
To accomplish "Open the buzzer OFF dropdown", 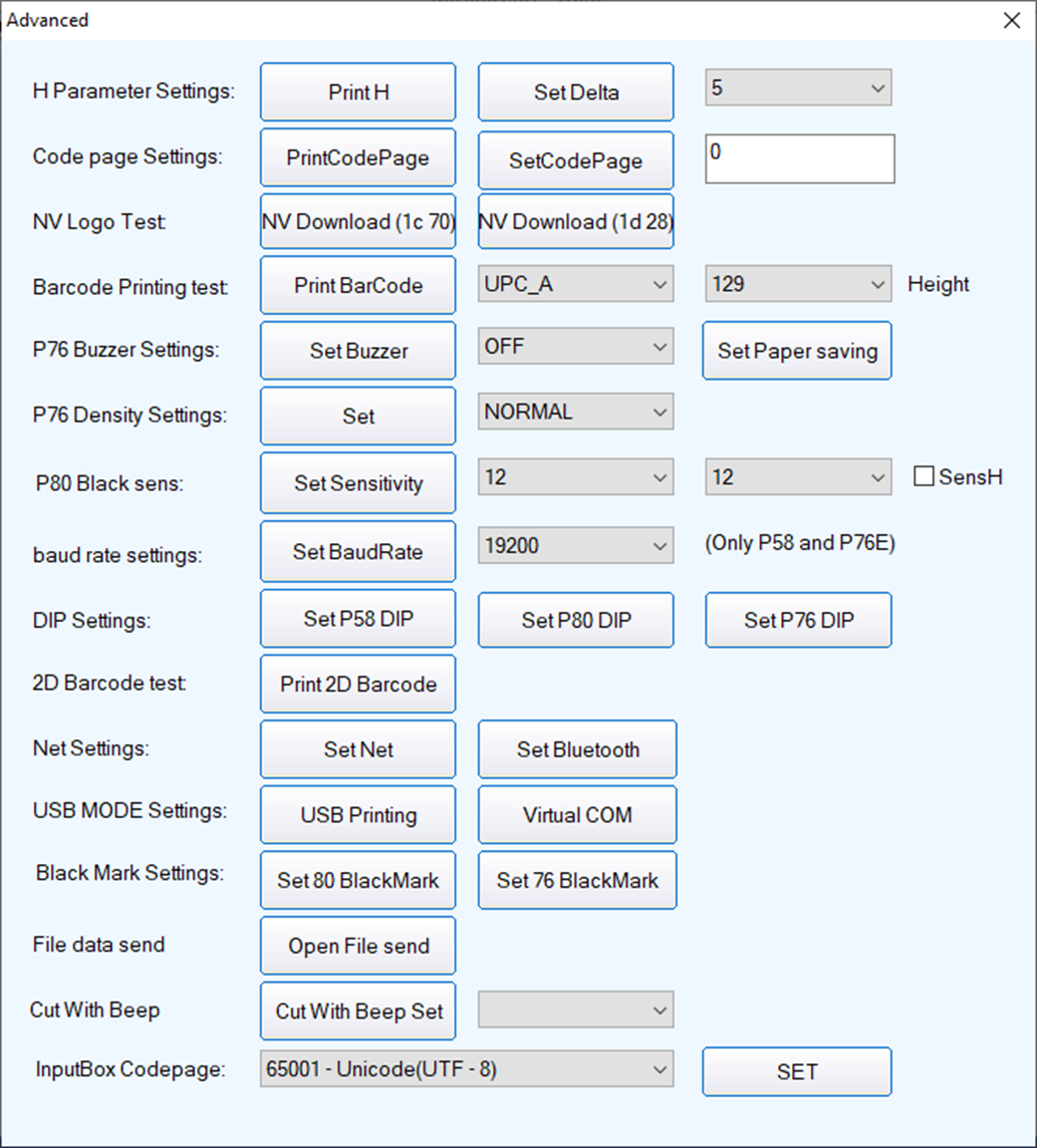I will pos(576,347).
